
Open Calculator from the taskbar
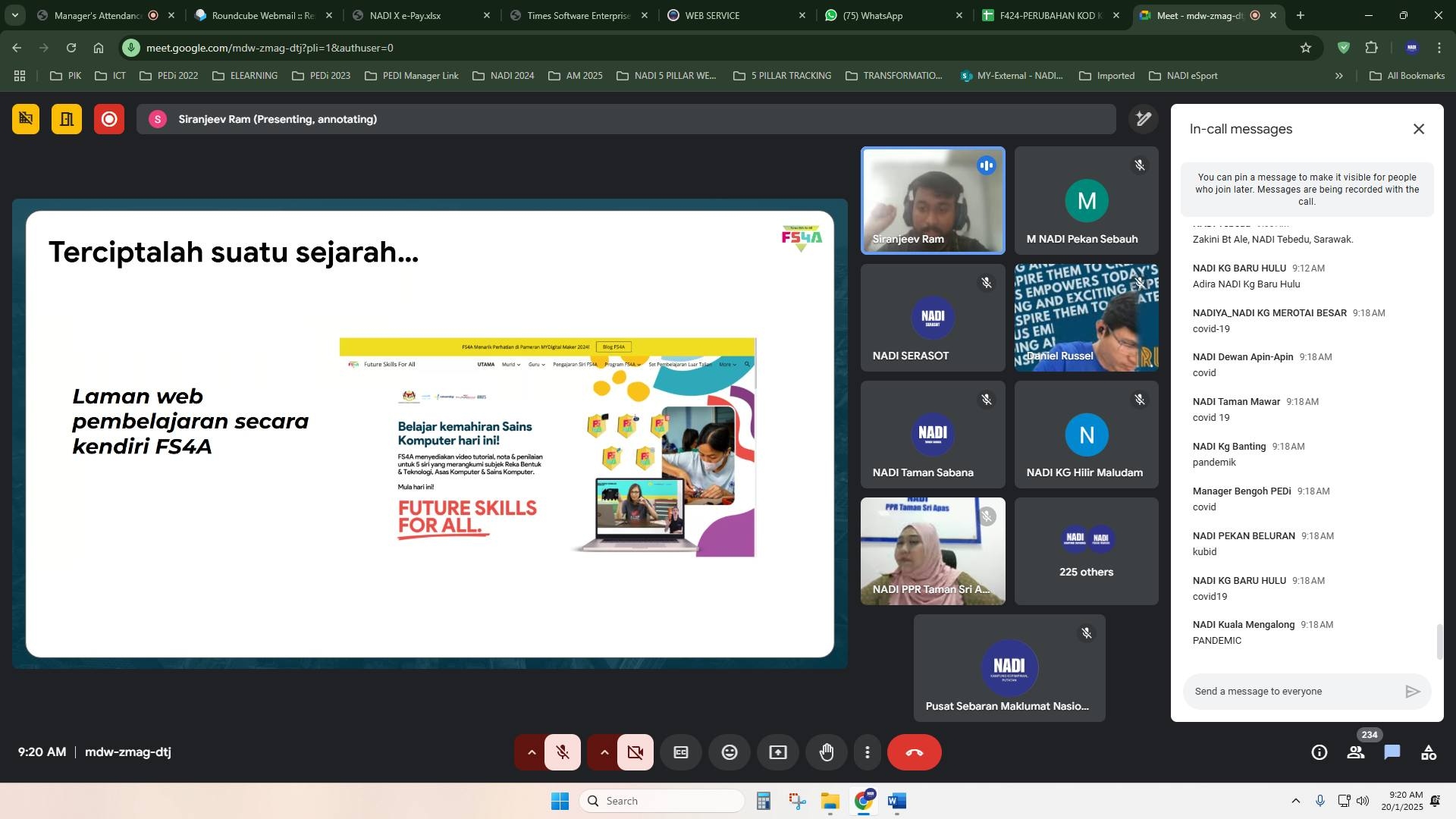pyautogui.click(x=763, y=801)
